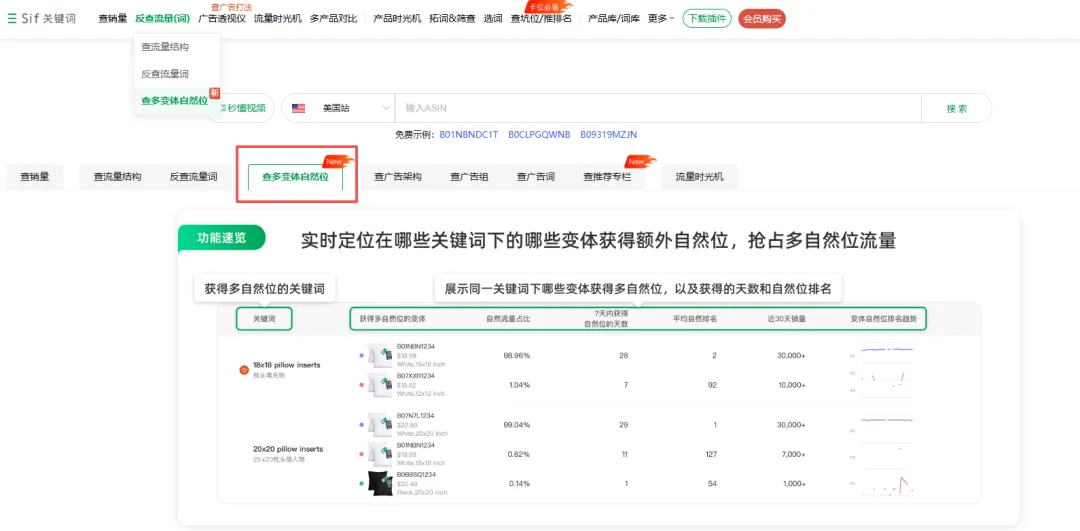Expand the 更多 menu in top navigation
Image resolution: width=1080 pixels, height=531 pixels.
point(661,18)
